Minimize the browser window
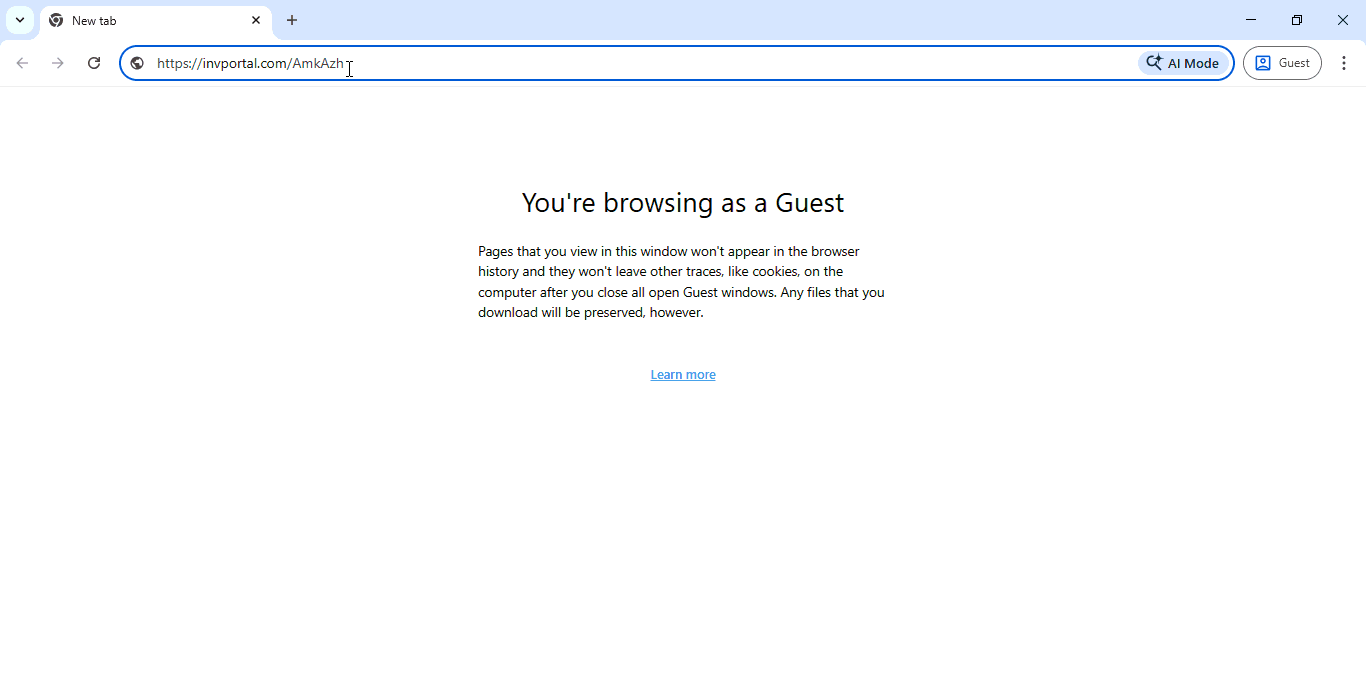This screenshot has width=1366, height=678. [1251, 20]
